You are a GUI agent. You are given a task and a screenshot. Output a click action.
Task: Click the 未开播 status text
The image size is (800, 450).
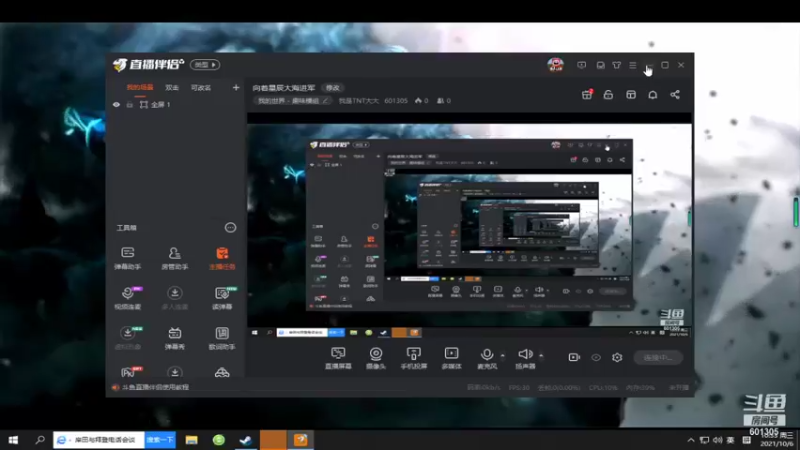click(x=679, y=388)
